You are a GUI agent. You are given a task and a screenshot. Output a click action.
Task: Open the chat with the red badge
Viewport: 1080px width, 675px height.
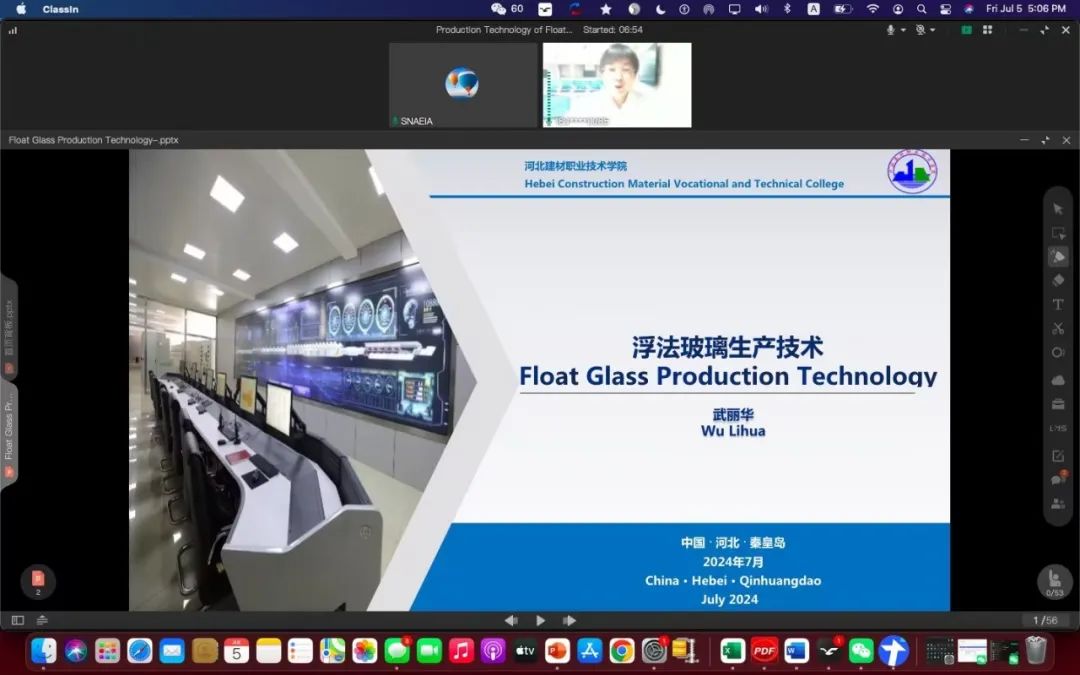click(1058, 479)
